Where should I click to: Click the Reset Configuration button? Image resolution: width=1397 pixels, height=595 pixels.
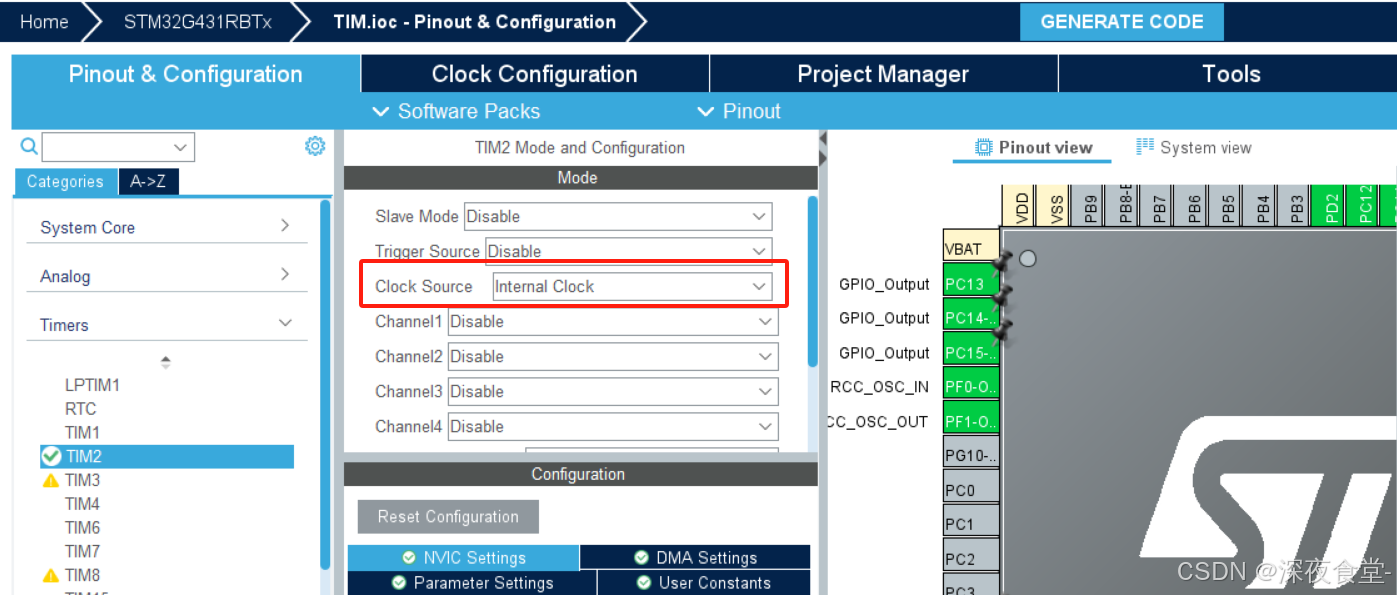point(448,517)
